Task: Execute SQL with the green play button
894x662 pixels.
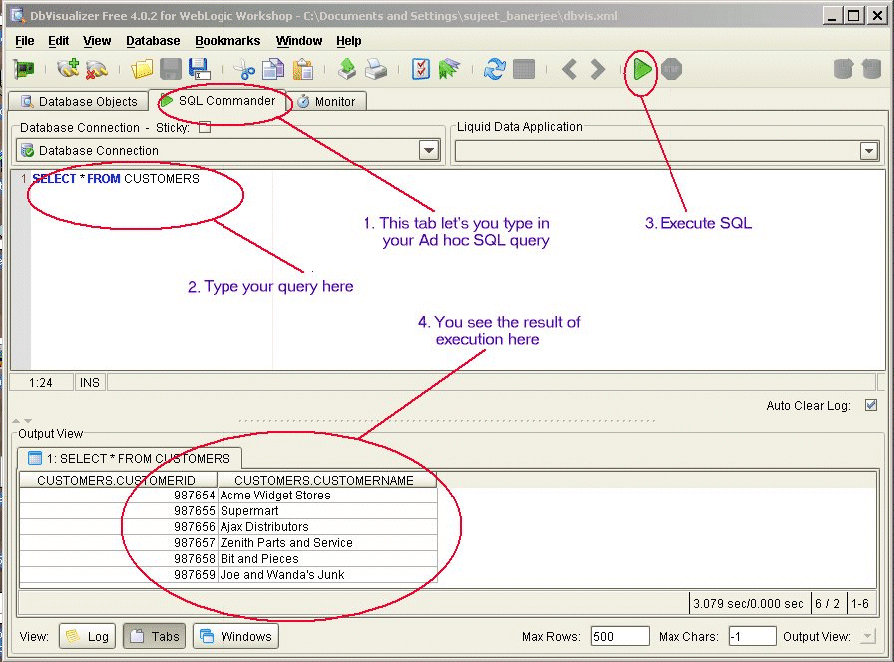Action: pos(642,70)
